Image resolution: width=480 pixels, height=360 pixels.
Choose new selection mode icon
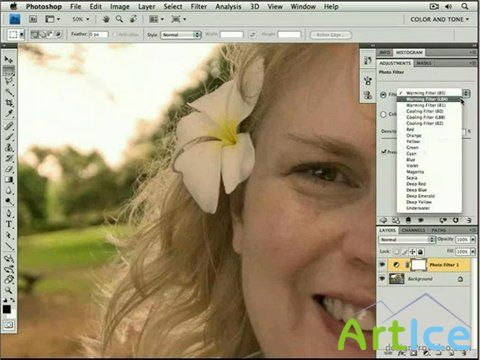(x=34, y=34)
